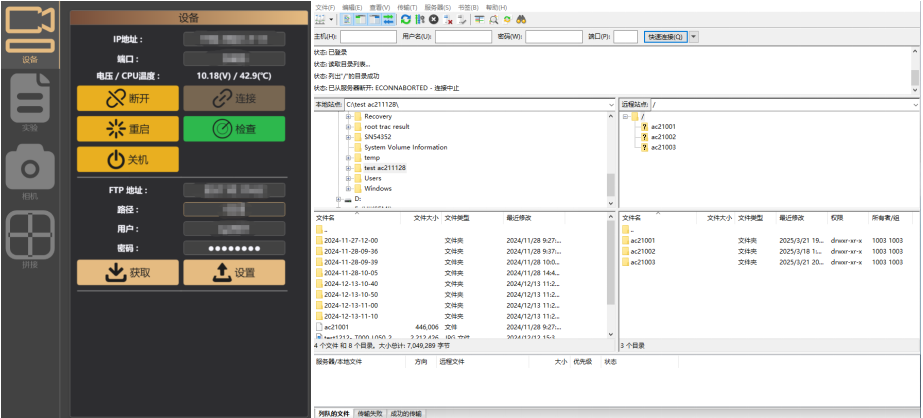Click the 主机(H) host input field
Screen dimensions: 923x418
click(366, 37)
